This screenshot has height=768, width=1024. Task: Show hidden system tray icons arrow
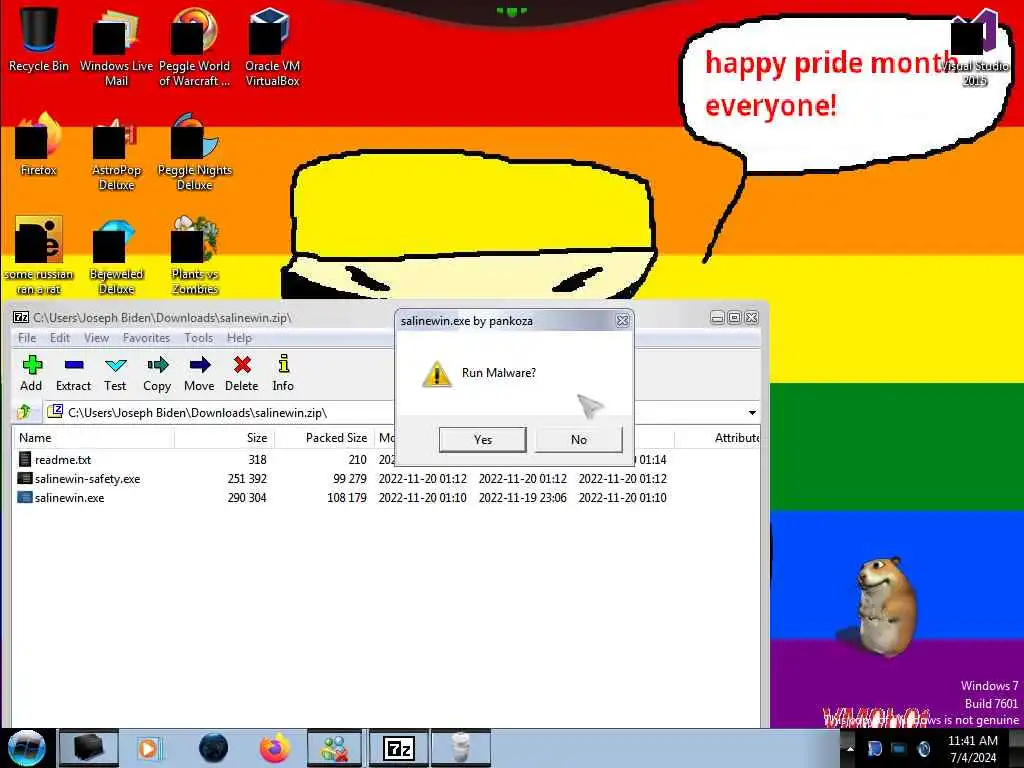[x=850, y=748]
